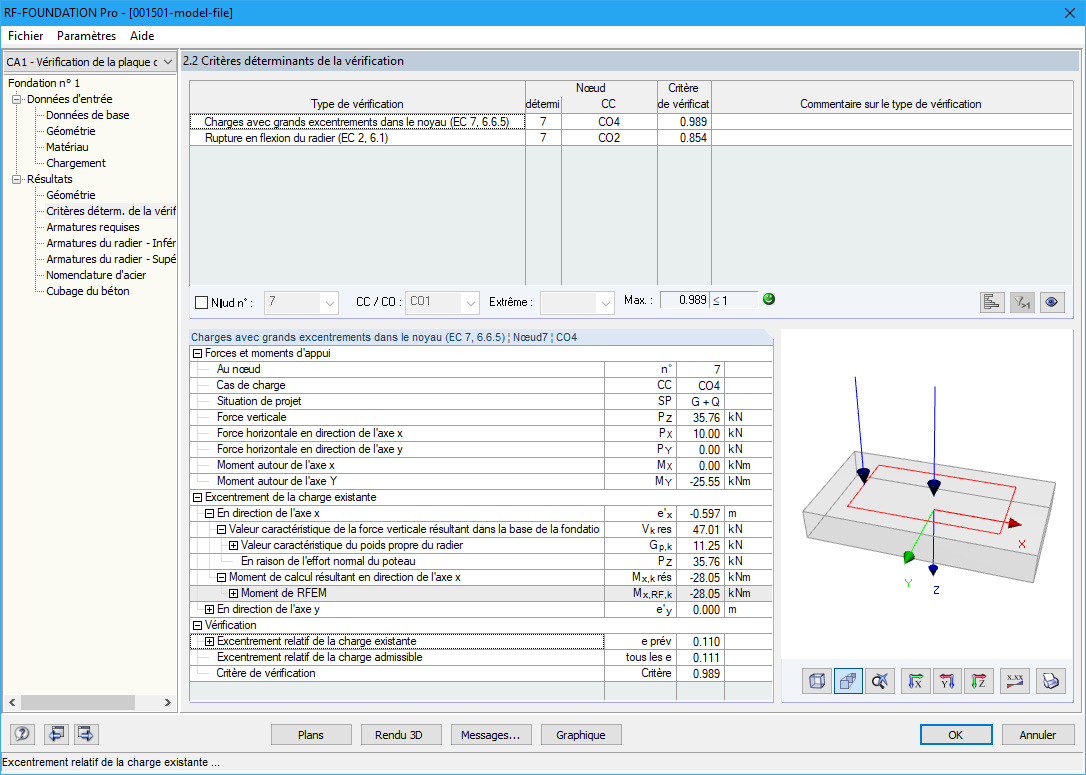Click the result diagram sort icon
This screenshot has width=1086, height=775.
992,303
